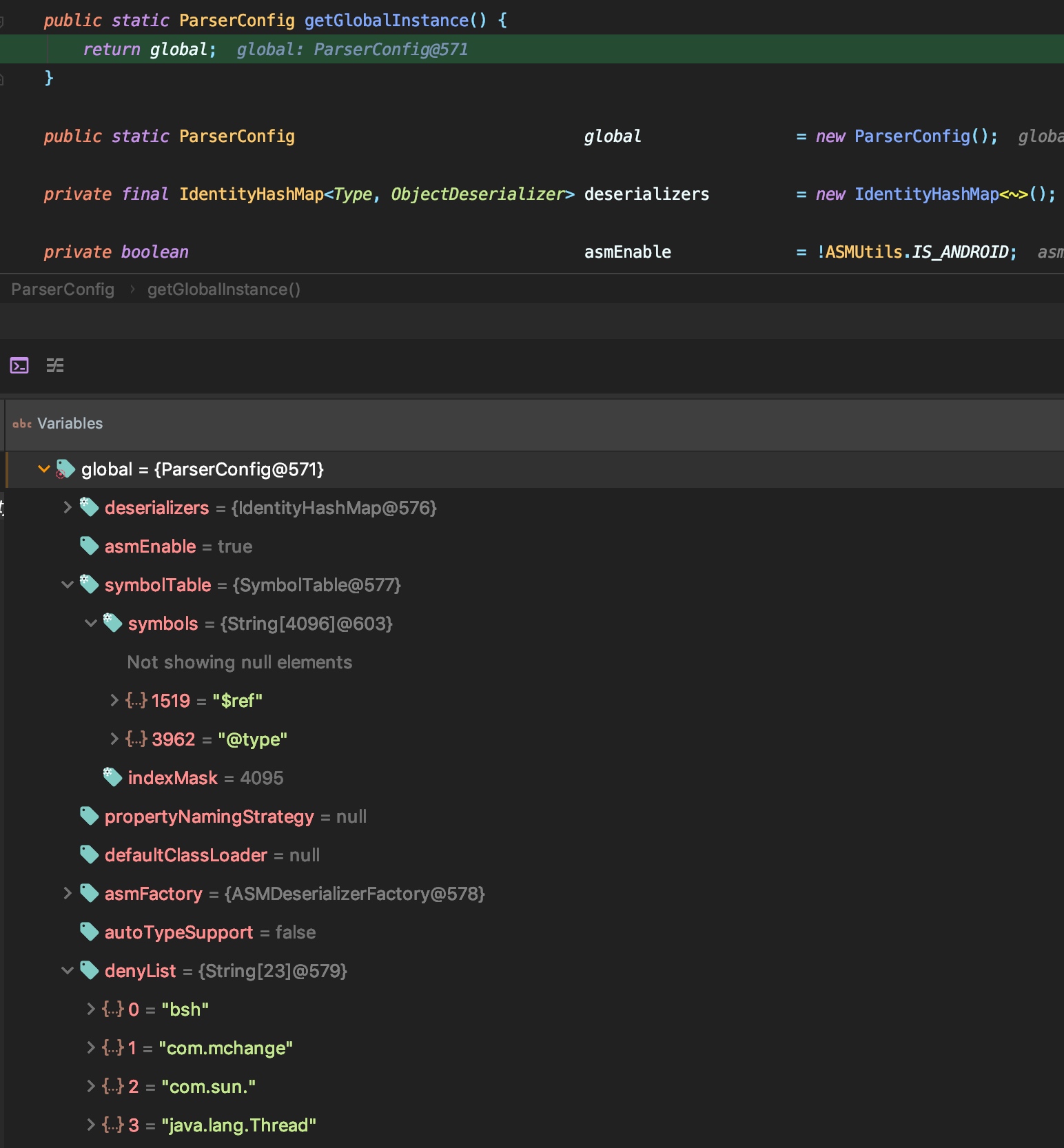The height and width of the screenshot is (1148, 1064).
Task: Click the tag icon next to deserializers
Action: 89,507
